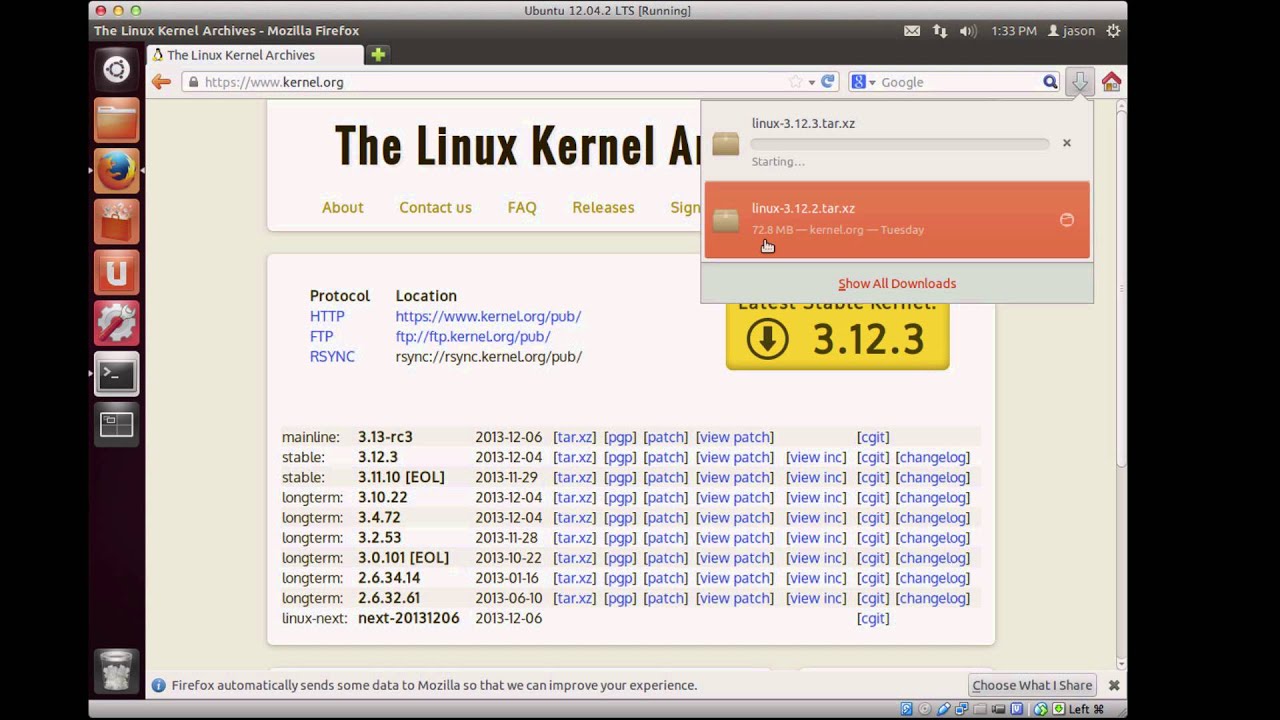
Task: Click the HTTP protocol link
Action: tap(327, 316)
